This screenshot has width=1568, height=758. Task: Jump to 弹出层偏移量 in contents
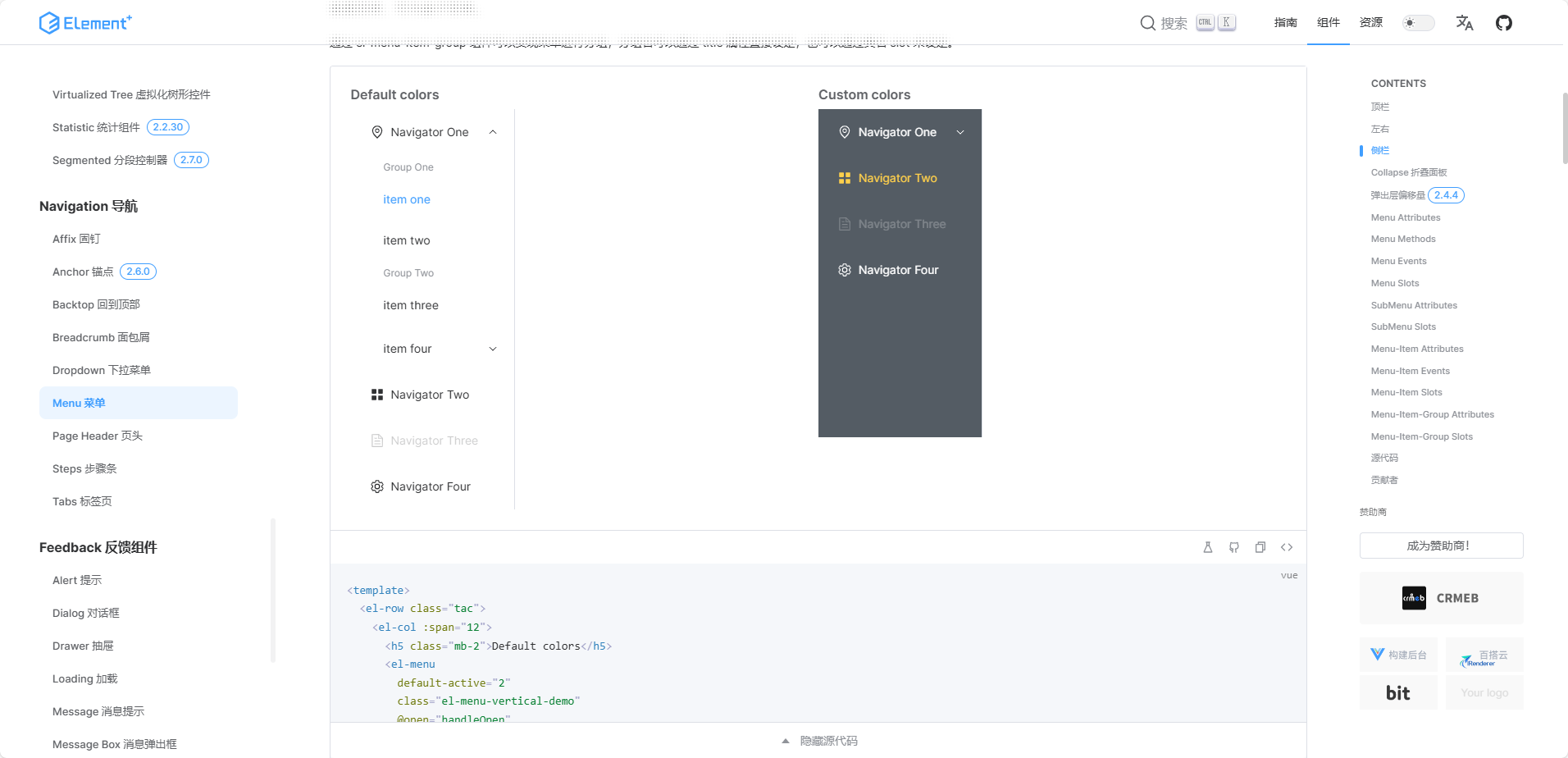(x=1398, y=195)
